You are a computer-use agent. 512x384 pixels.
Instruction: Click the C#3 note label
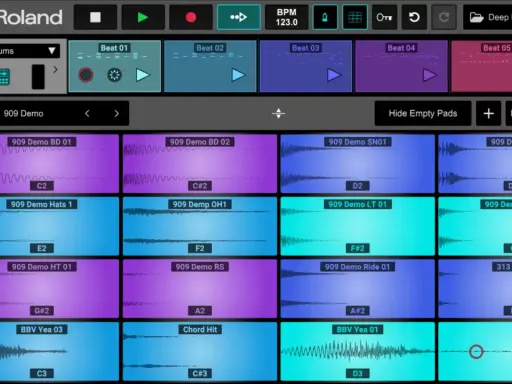coord(200,373)
